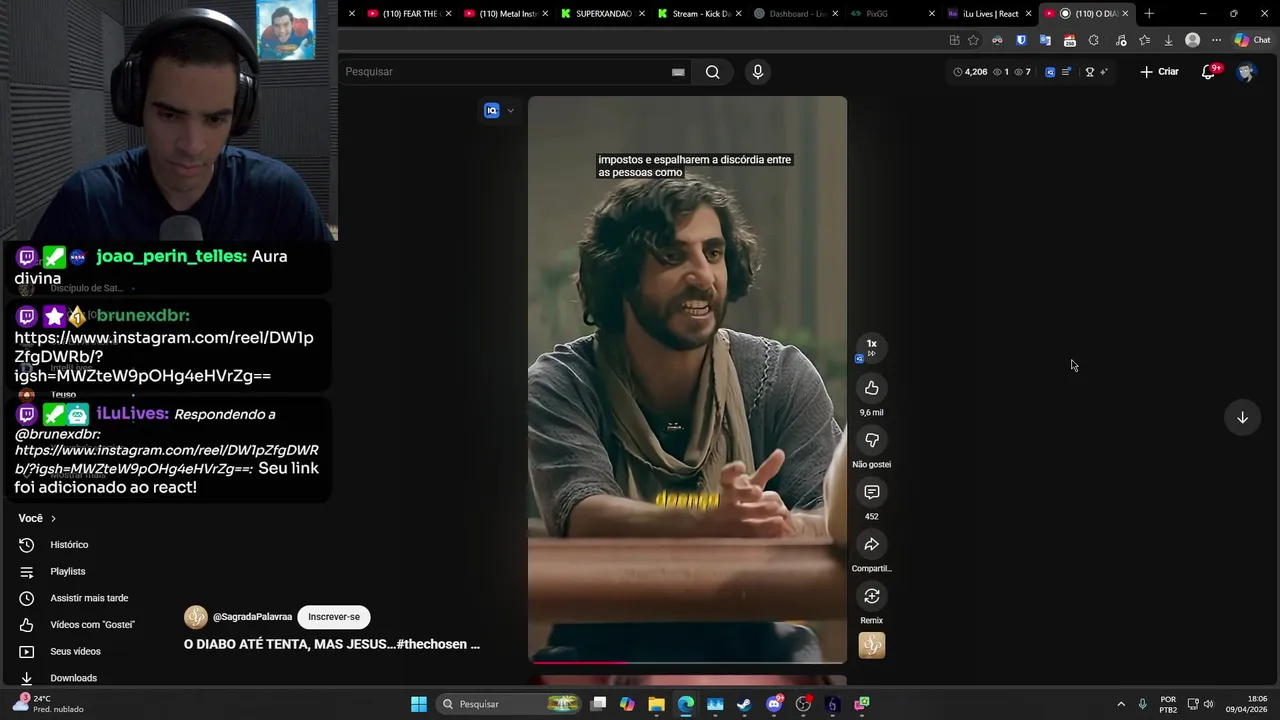Open Discord from the taskbar
Viewport: 1280px width, 720px height.
pos(774,704)
